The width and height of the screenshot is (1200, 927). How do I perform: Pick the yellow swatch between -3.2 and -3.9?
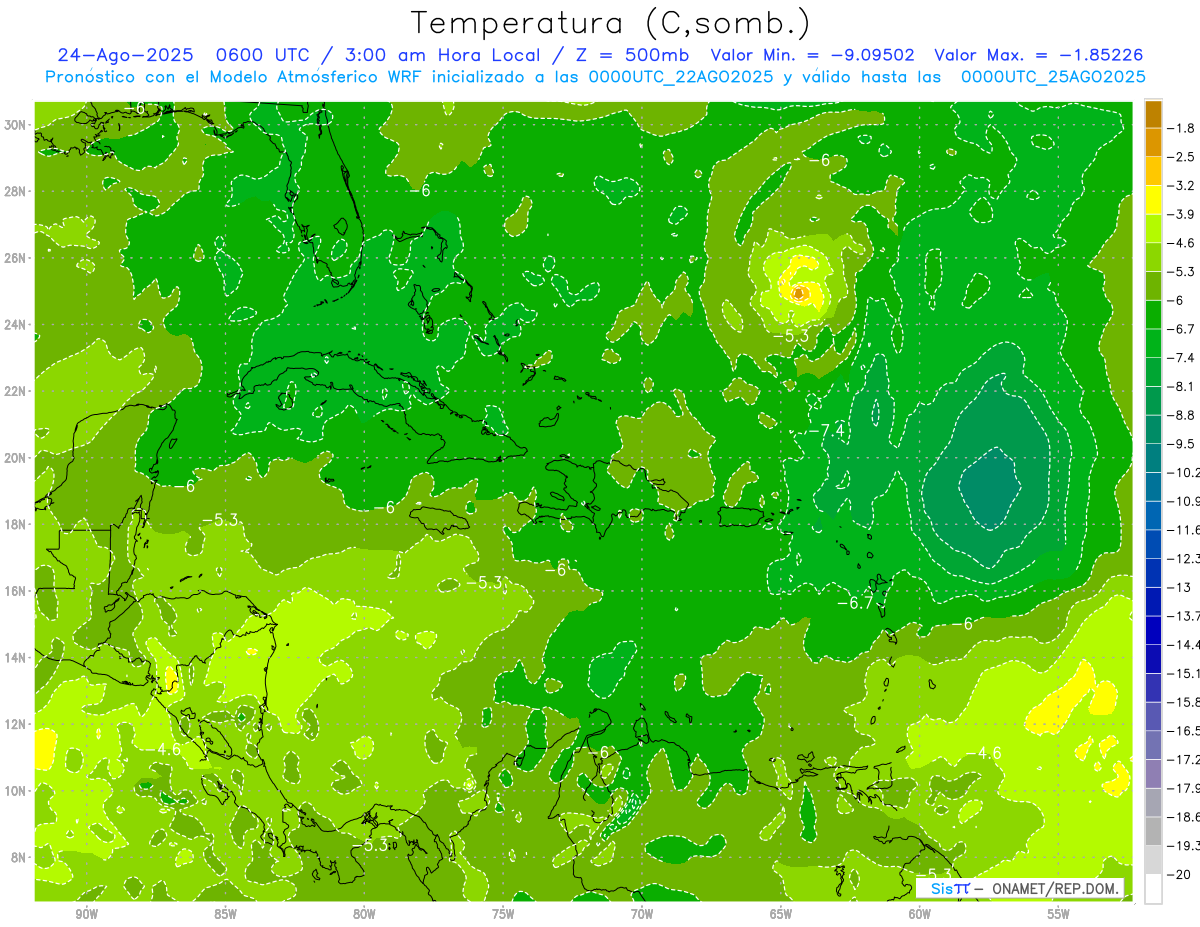tap(1153, 200)
